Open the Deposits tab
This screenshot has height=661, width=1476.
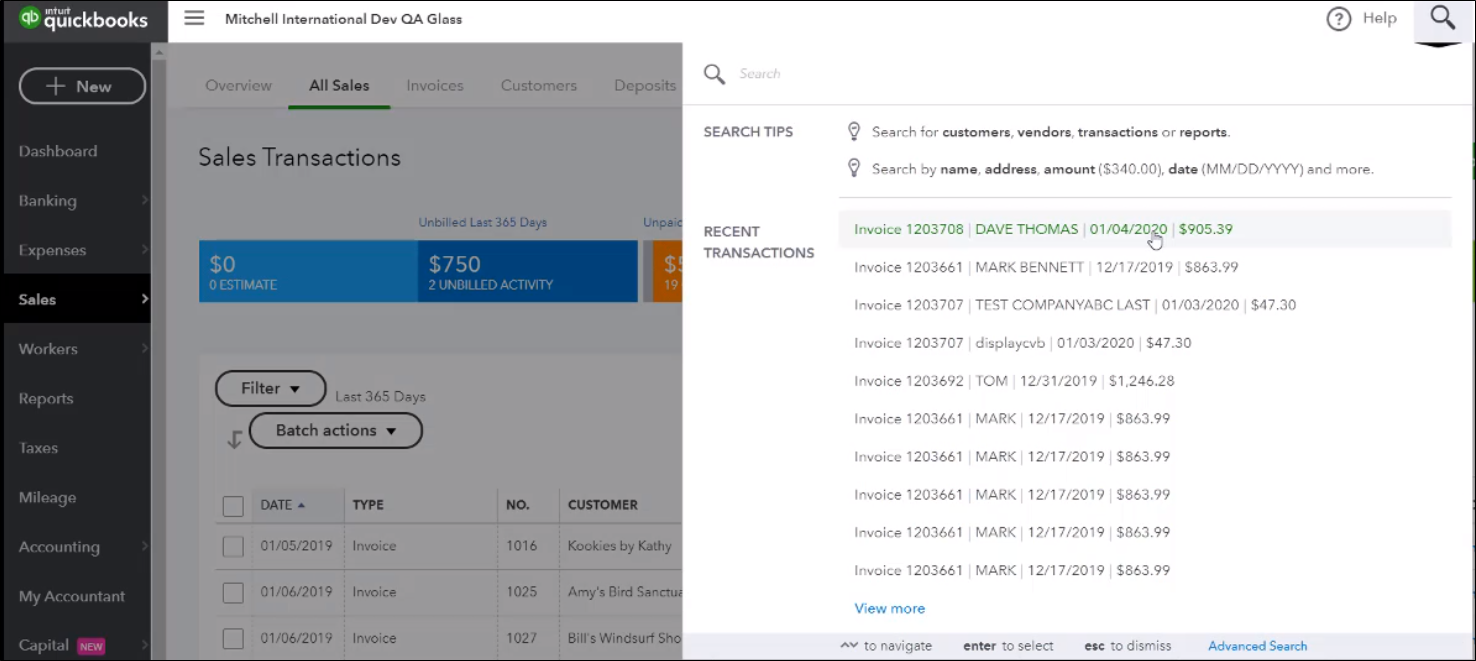645,86
